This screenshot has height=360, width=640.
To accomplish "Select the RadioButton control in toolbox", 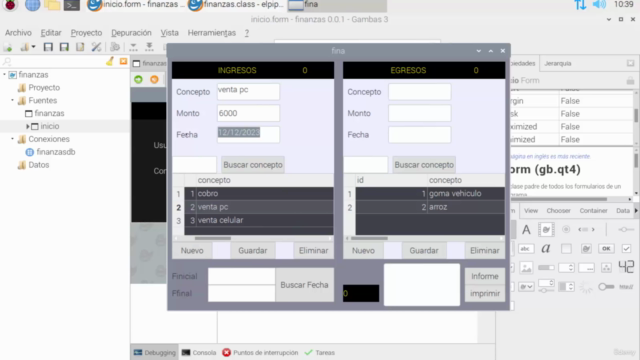I will (566, 230).
